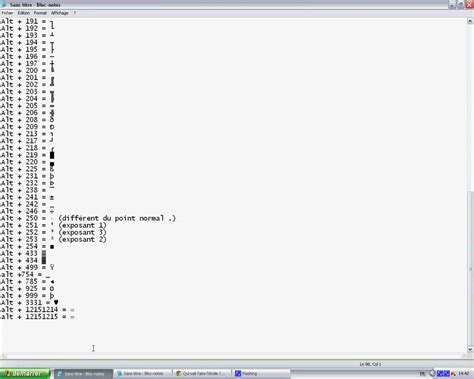Click the Notepad icon in title bar
Image resolution: width=474 pixels, height=379 pixels.
pyautogui.click(x=4, y=5)
